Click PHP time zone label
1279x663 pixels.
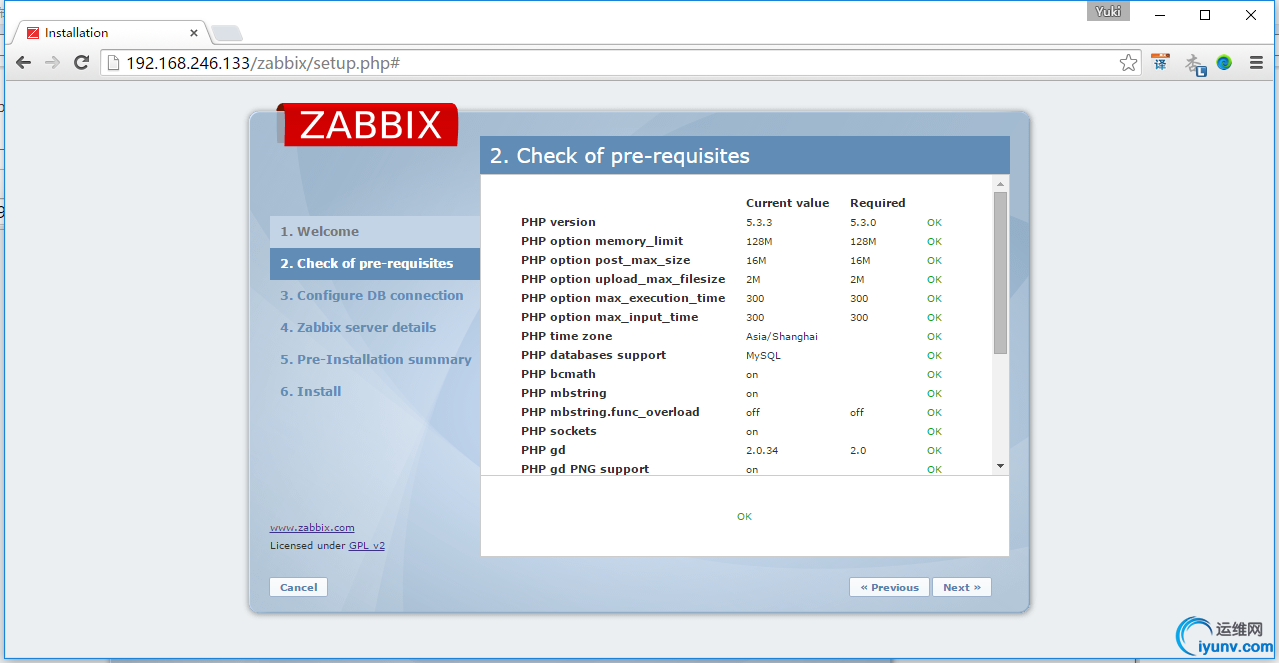[566, 336]
